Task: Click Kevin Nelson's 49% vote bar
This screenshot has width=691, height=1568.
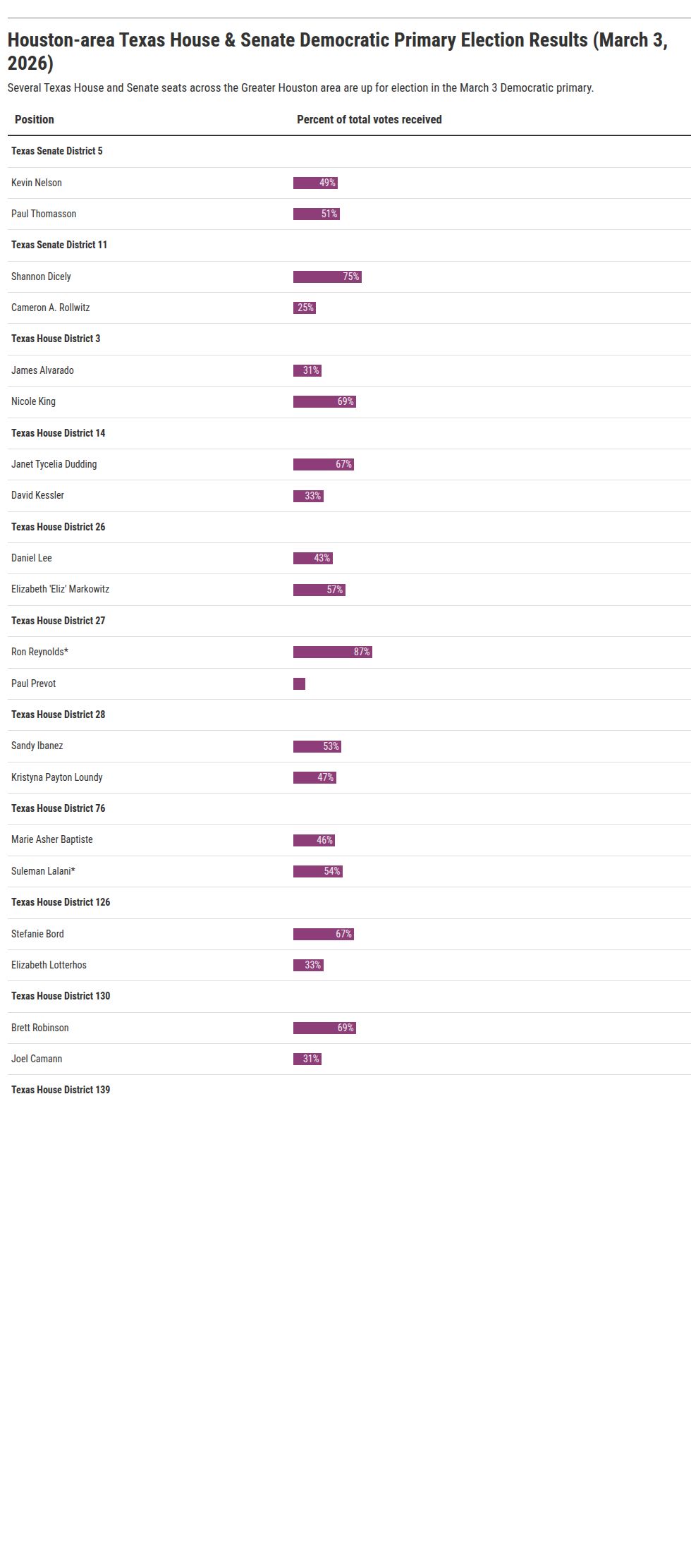Action: [315, 183]
